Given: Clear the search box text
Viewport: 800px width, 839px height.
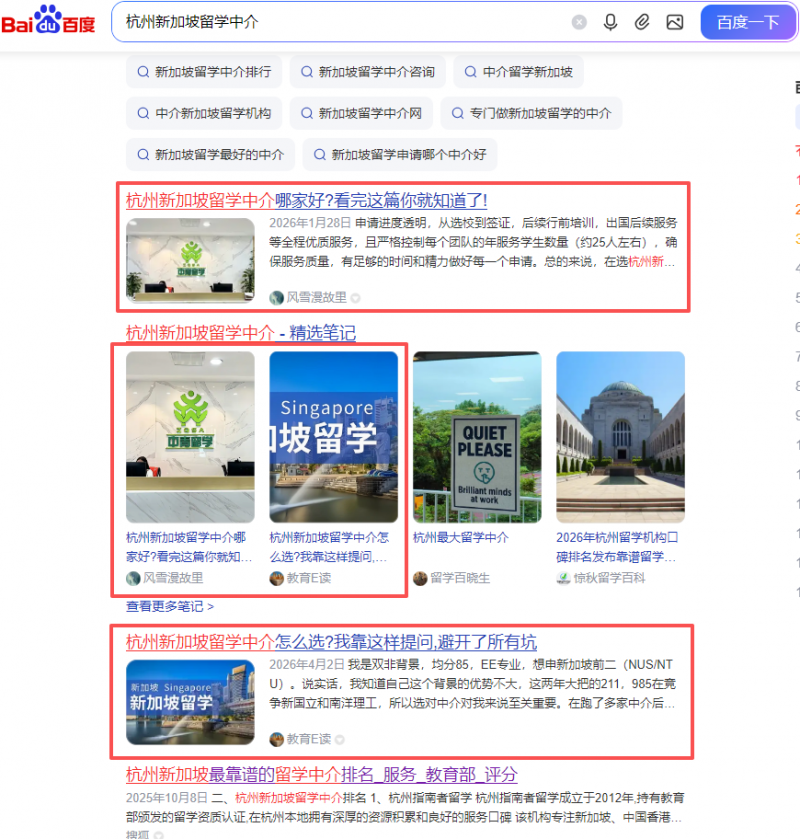Looking at the screenshot, I should [x=579, y=22].
